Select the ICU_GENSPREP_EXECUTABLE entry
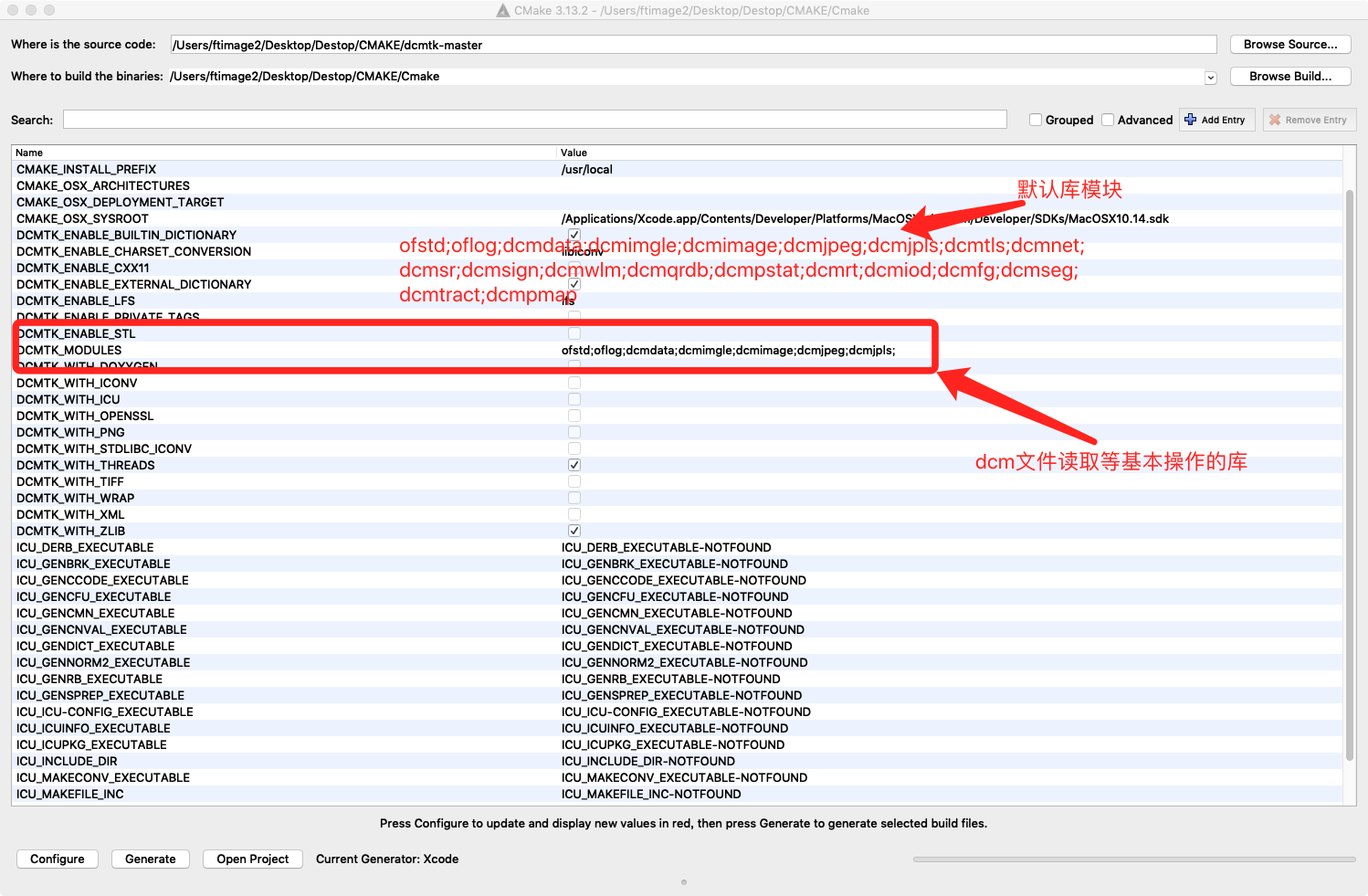Viewport: 1368px width, 896px height. [x=100, y=695]
